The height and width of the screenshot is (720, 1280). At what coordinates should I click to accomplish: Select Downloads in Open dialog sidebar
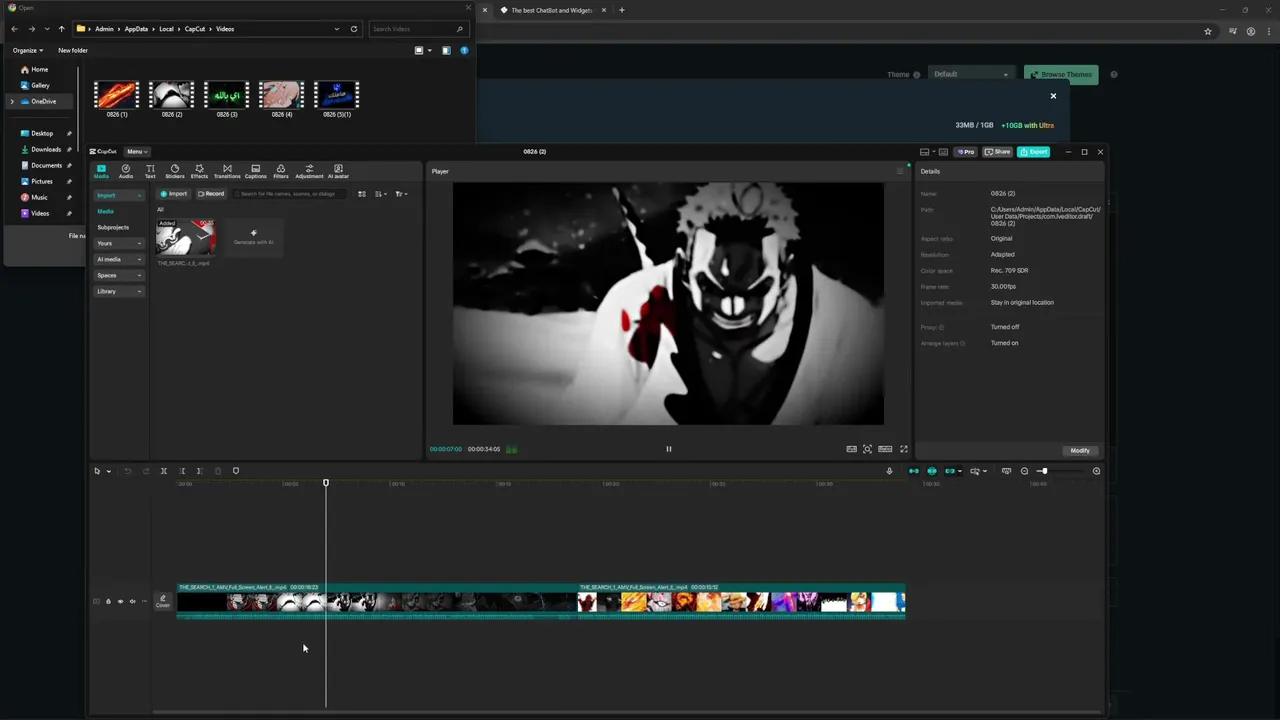tap(46, 149)
